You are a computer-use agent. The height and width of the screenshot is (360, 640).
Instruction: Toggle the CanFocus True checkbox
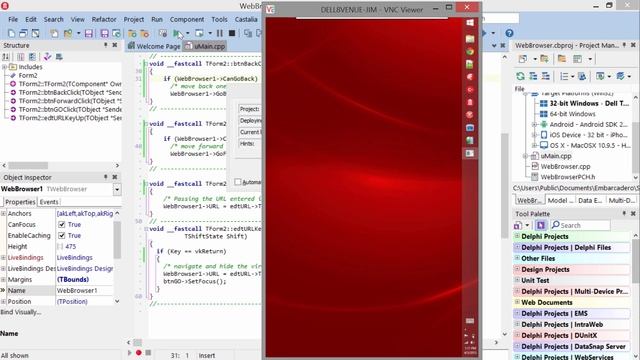[x=62, y=224]
